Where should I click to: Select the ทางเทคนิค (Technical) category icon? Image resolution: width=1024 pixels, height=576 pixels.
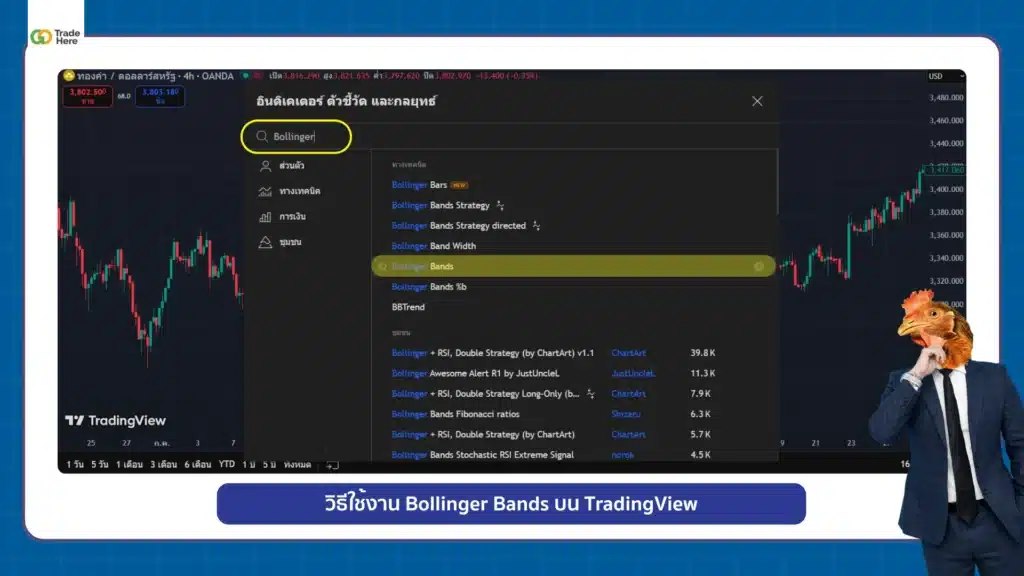point(265,190)
